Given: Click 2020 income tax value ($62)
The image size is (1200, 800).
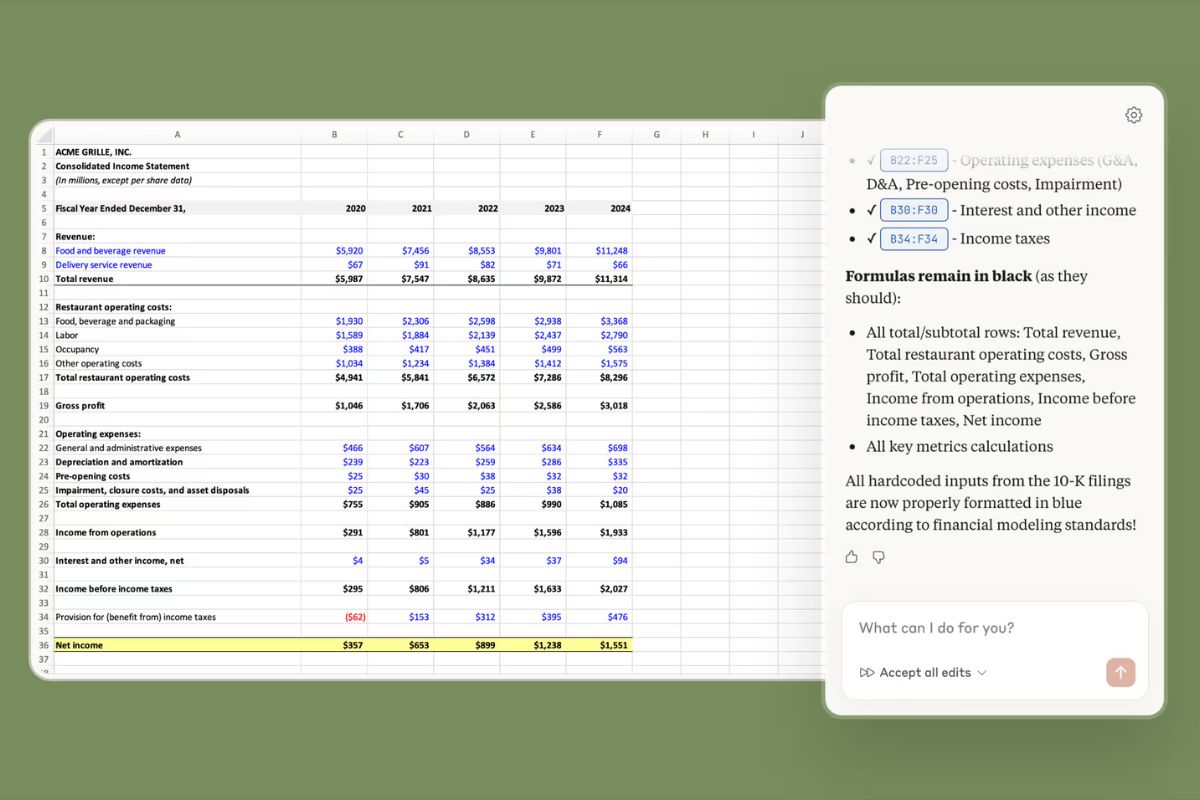Looking at the screenshot, I should point(354,617).
